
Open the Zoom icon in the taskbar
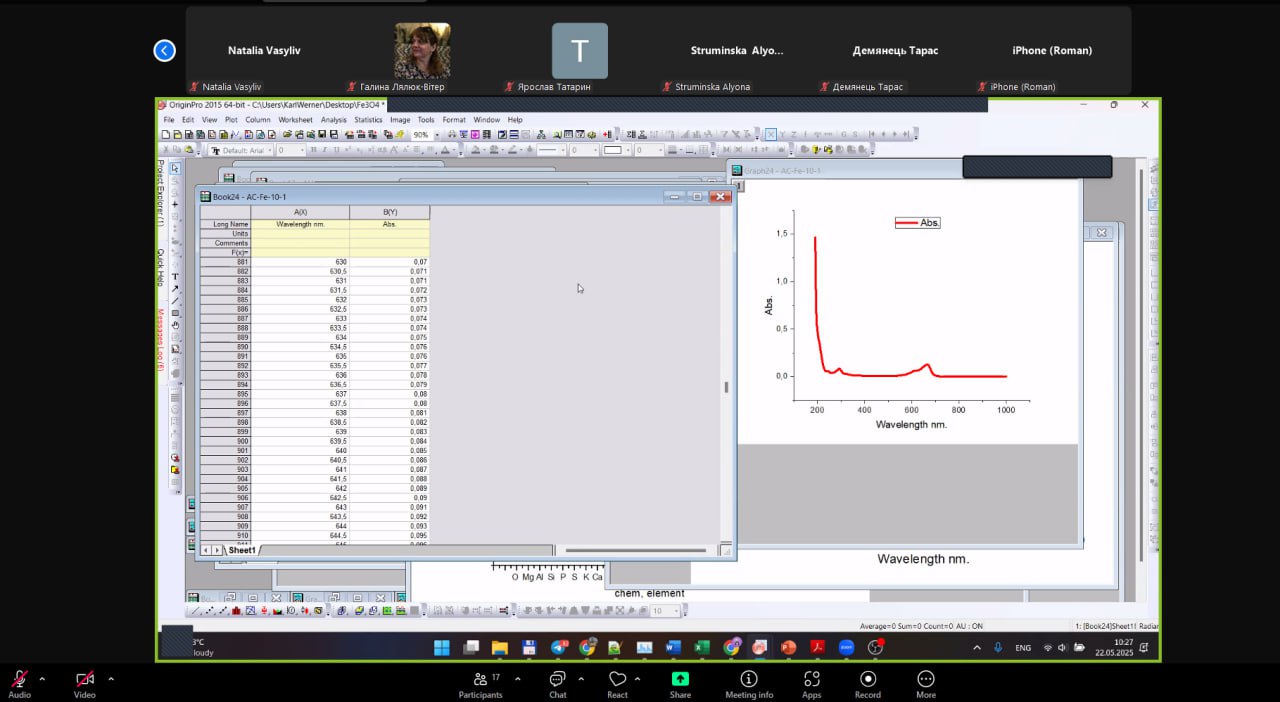point(846,647)
